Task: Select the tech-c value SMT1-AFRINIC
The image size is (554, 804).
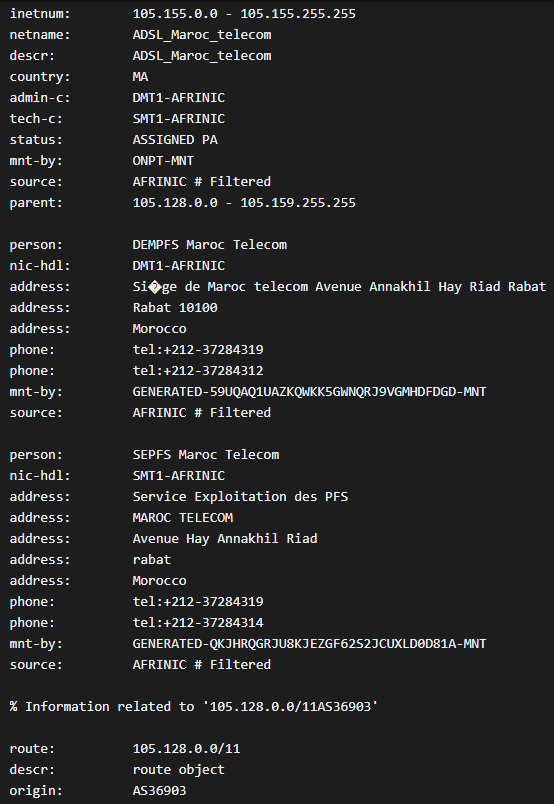Action: pyautogui.click(x=179, y=119)
